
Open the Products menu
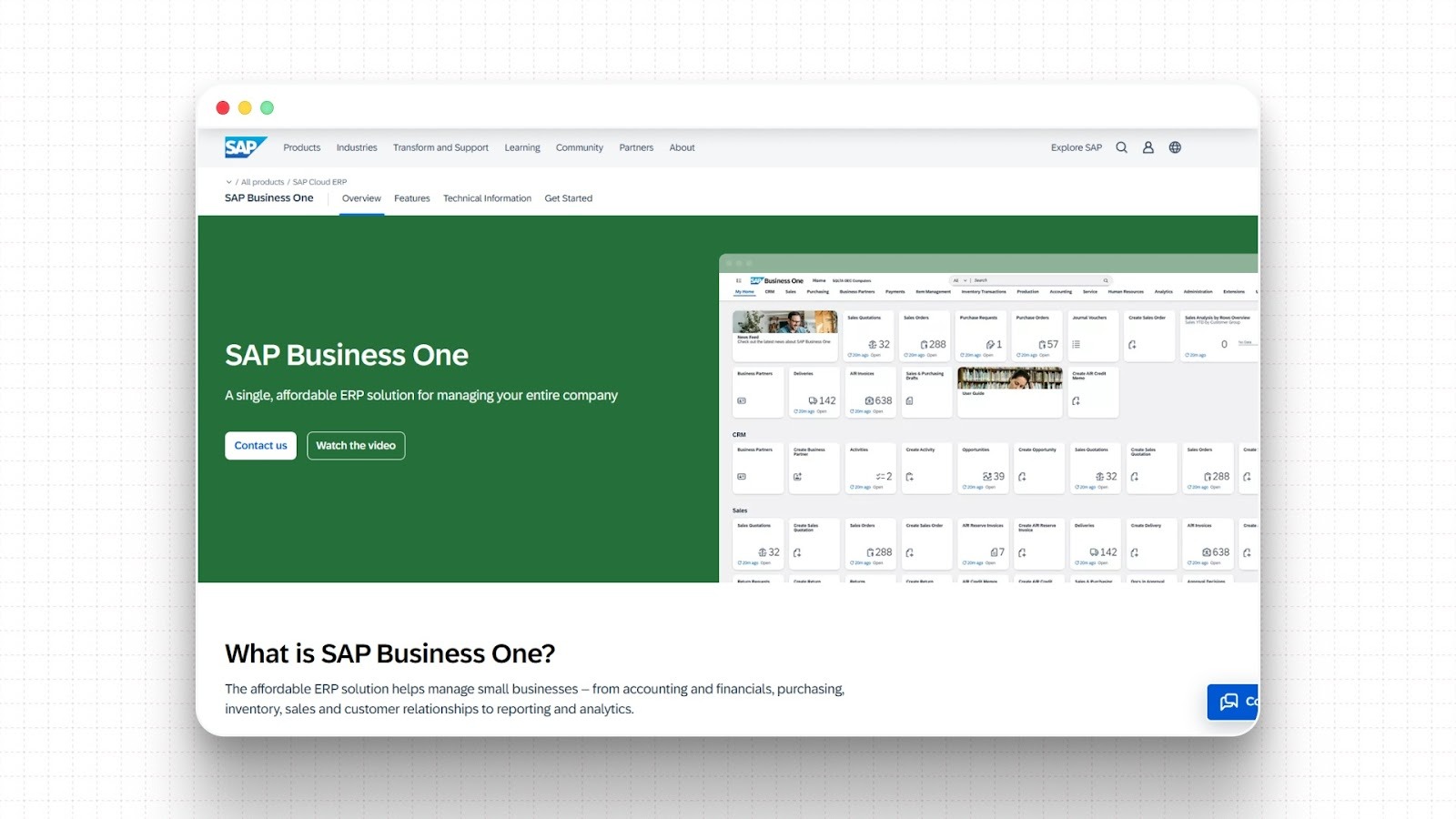pyautogui.click(x=301, y=147)
